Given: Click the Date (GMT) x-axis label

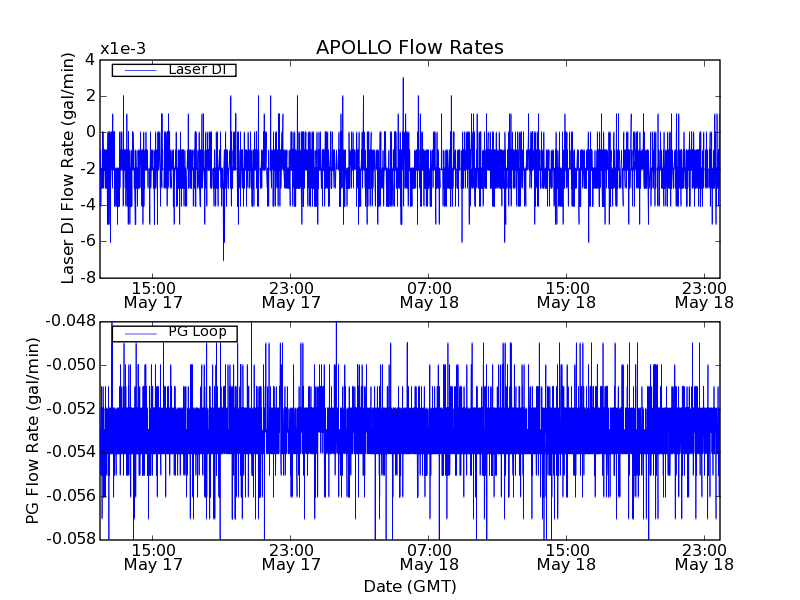Looking at the screenshot, I should click(x=409, y=586).
